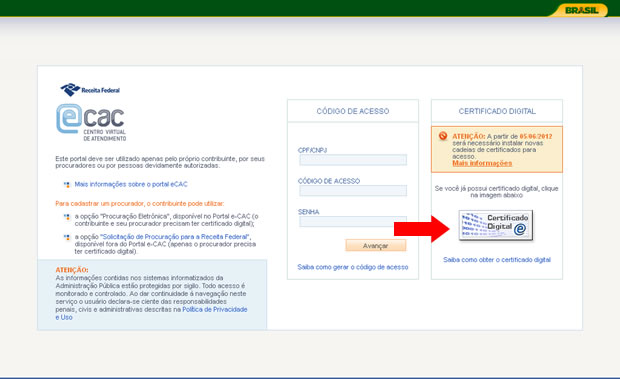Image resolution: width=620 pixels, height=379 pixels.
Task: Open 'Política de Privacidade e Uso' link
Action: pyautogui.click(x=151, y=313)
